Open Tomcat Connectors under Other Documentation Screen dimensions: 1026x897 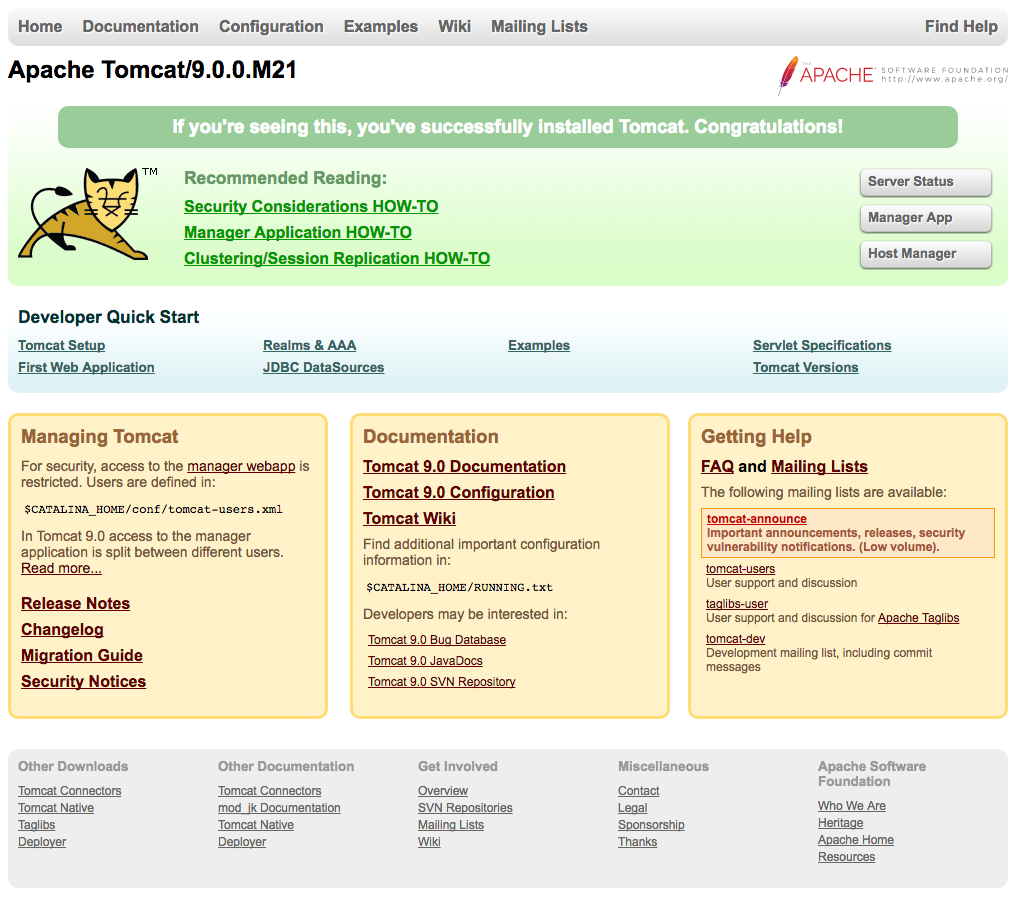[270, 791]
